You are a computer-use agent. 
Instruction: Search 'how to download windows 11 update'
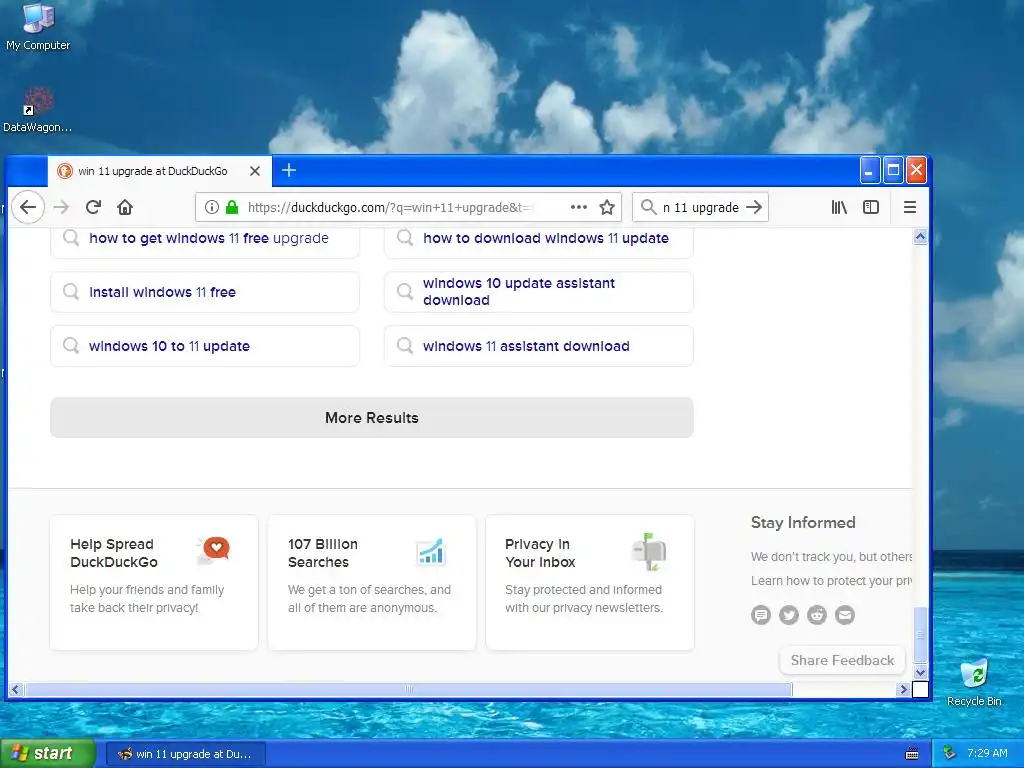[x=539, y=238]
